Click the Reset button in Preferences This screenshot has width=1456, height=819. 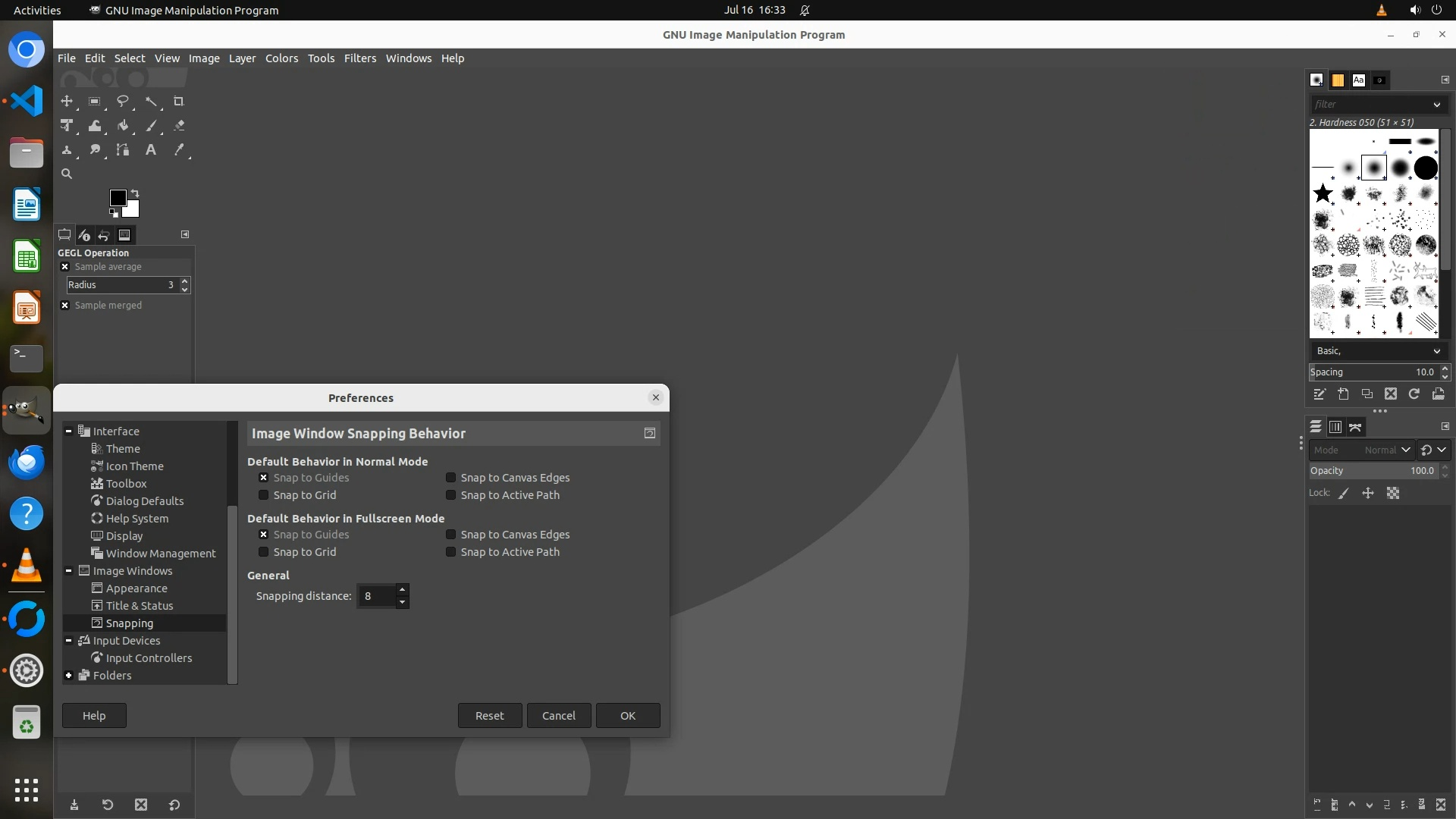point(489,716)
